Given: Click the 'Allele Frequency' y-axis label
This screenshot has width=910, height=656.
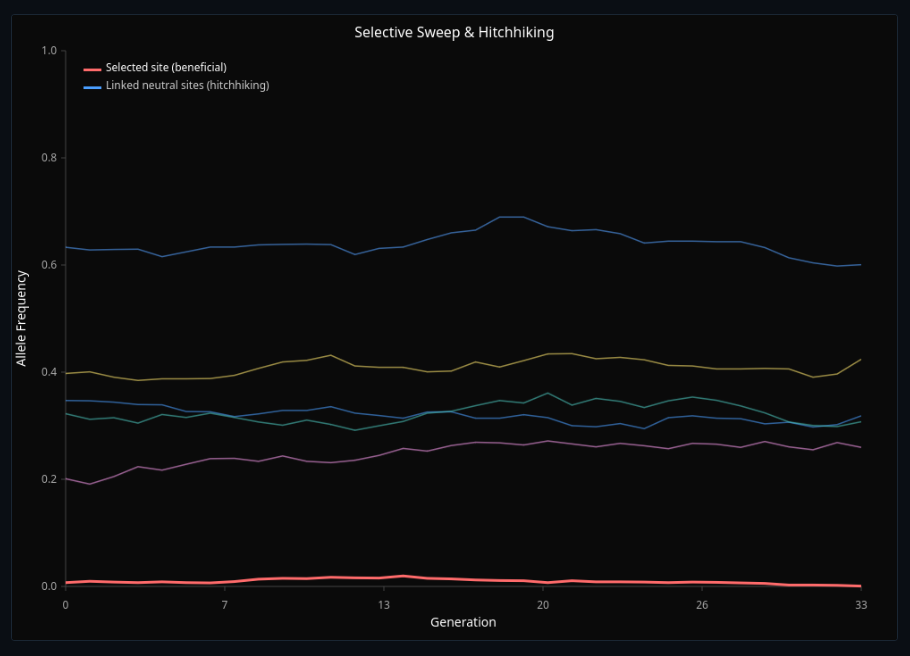Looking at the screenshot, I should pyautogui.click(x=24, y=322).
